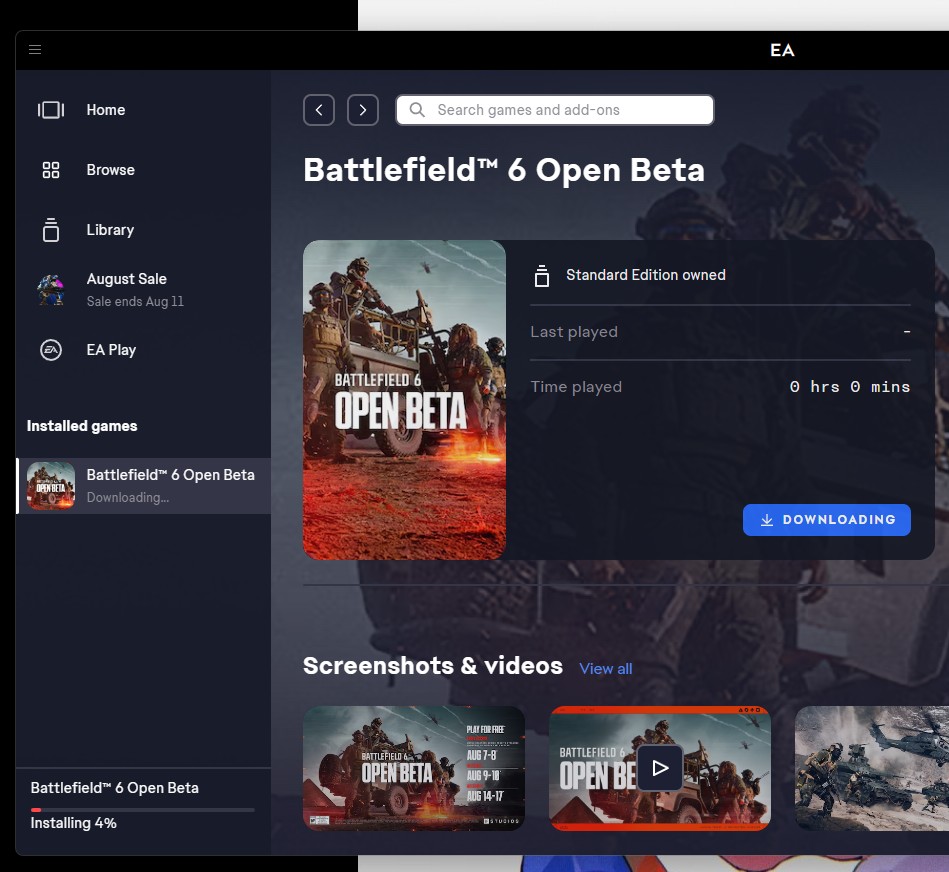Click the Last played label
The image size is (949, 872).
pyautogui.click(x=574, y=332)
